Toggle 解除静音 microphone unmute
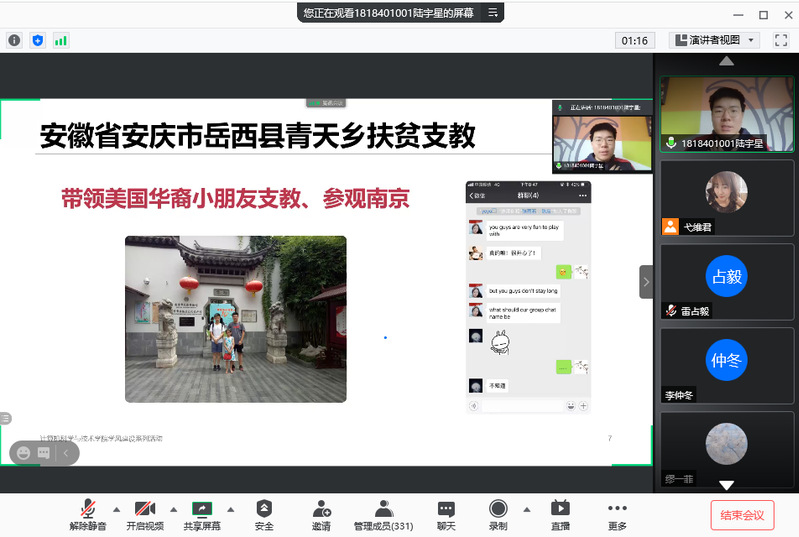Screen dimensions: 799x537 [x=88, y=514]
